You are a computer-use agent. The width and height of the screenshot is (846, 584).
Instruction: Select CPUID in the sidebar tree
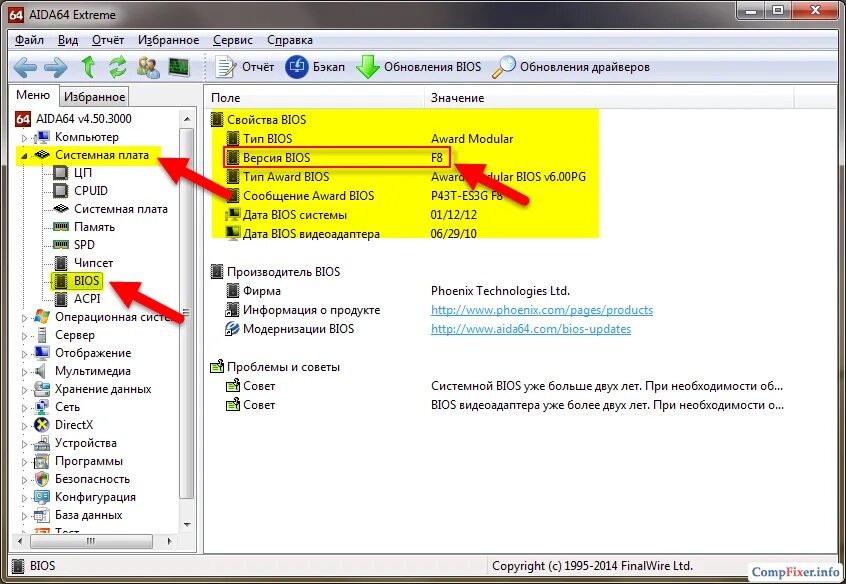[91, 191]
